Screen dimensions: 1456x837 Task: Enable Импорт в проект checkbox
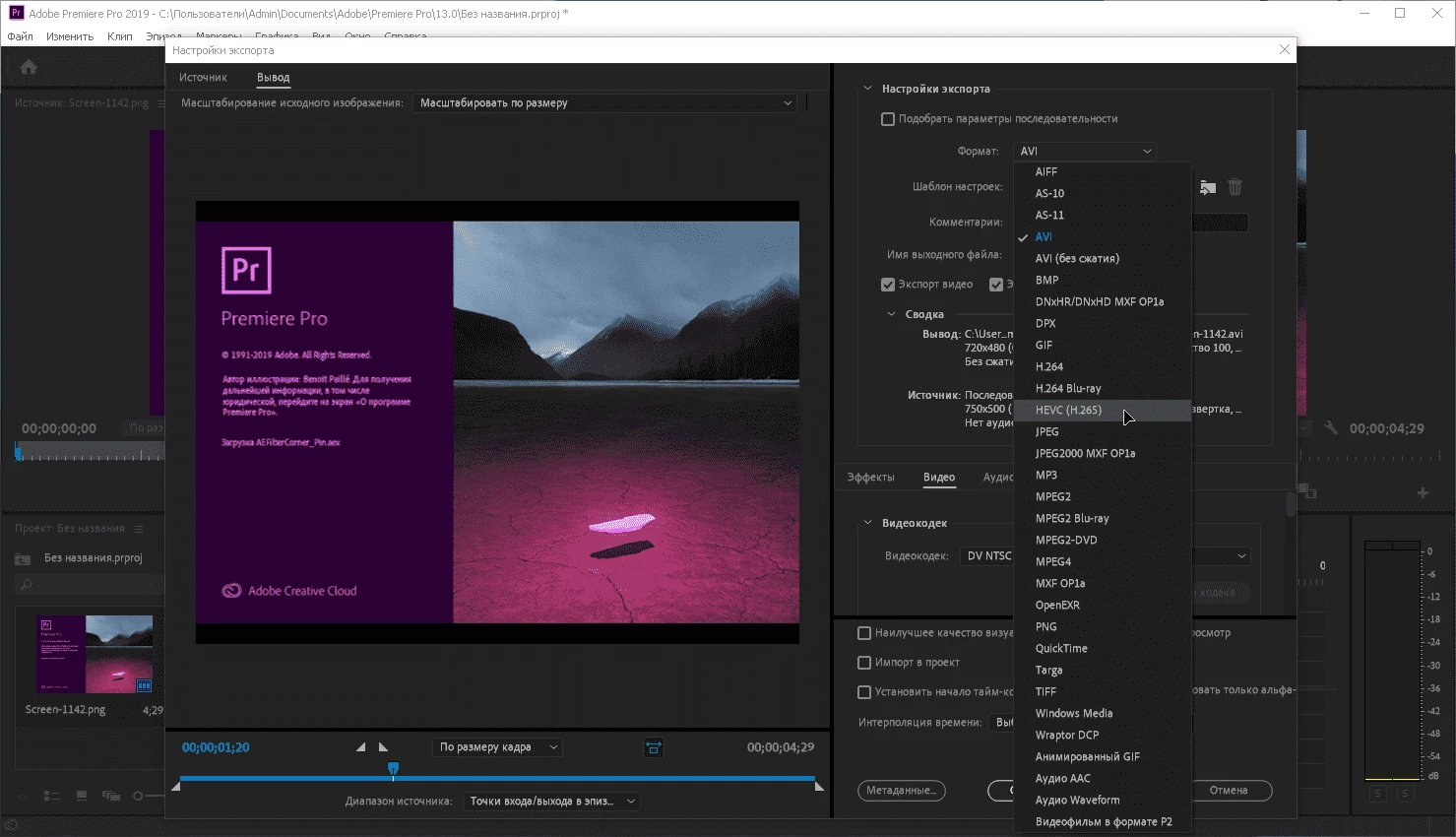[x=864, y=663]
